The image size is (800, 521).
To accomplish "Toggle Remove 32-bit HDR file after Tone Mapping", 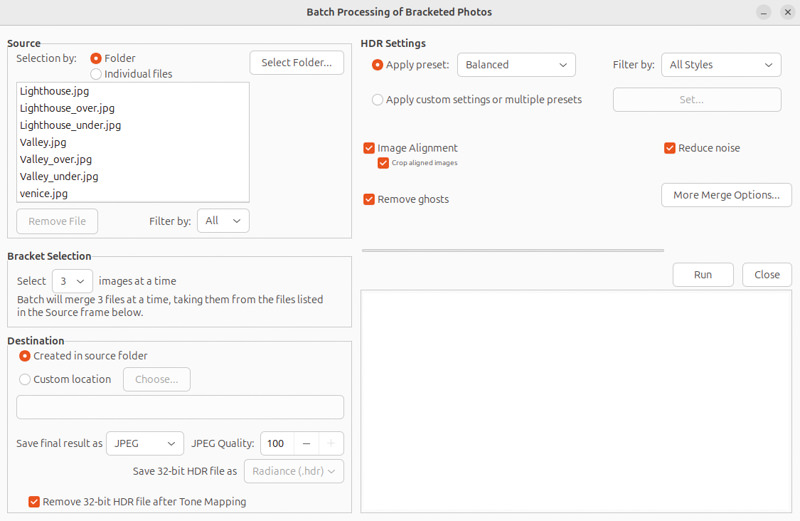I will click(x=34, y=502).
